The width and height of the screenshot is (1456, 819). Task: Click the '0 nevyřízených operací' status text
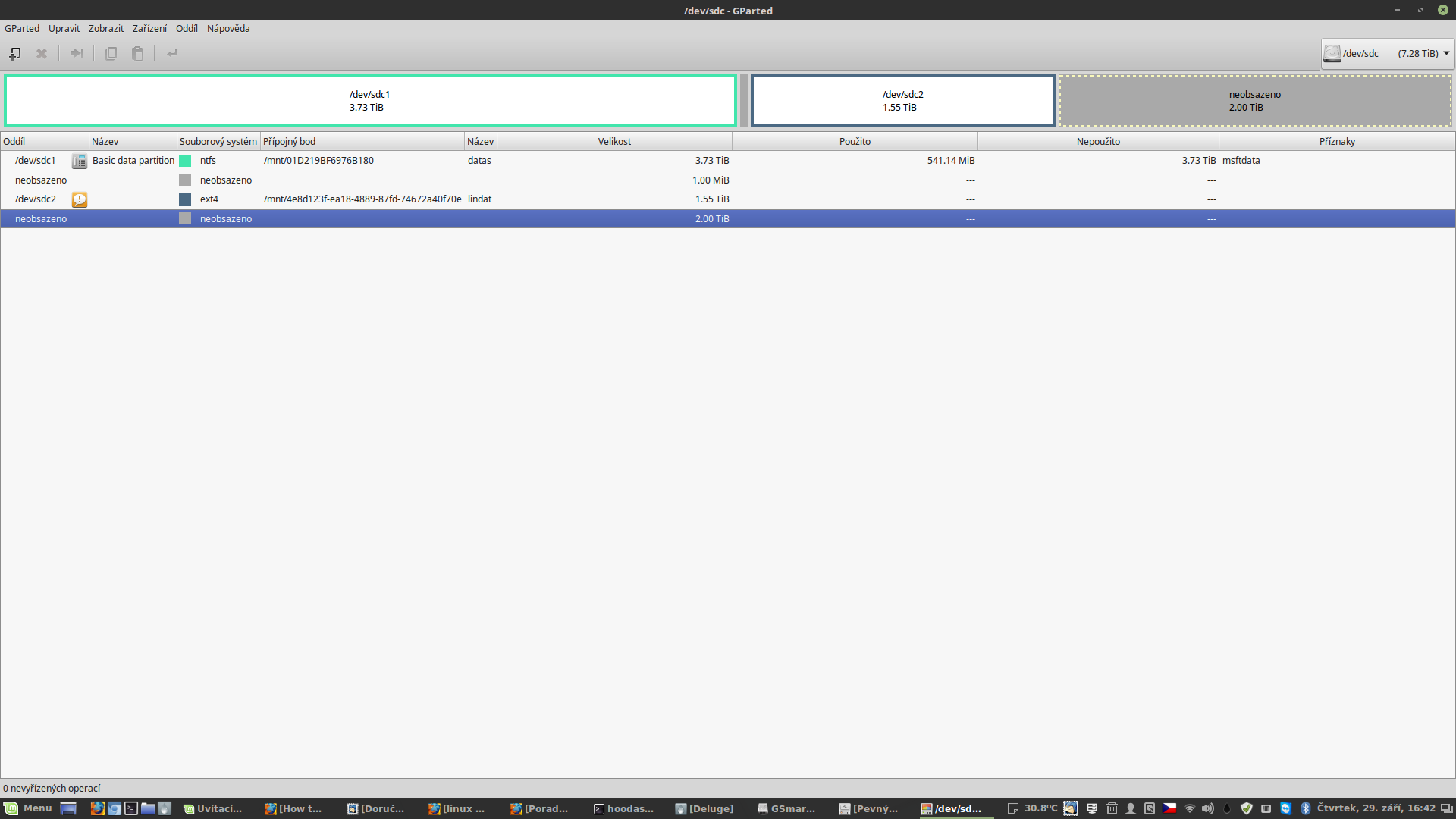pos(52,789)
